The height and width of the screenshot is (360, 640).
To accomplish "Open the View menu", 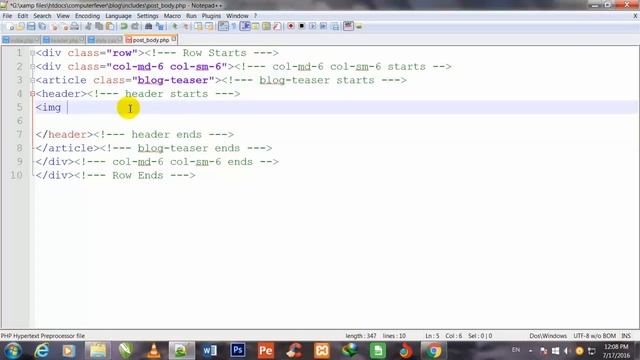I will point(63,16).
